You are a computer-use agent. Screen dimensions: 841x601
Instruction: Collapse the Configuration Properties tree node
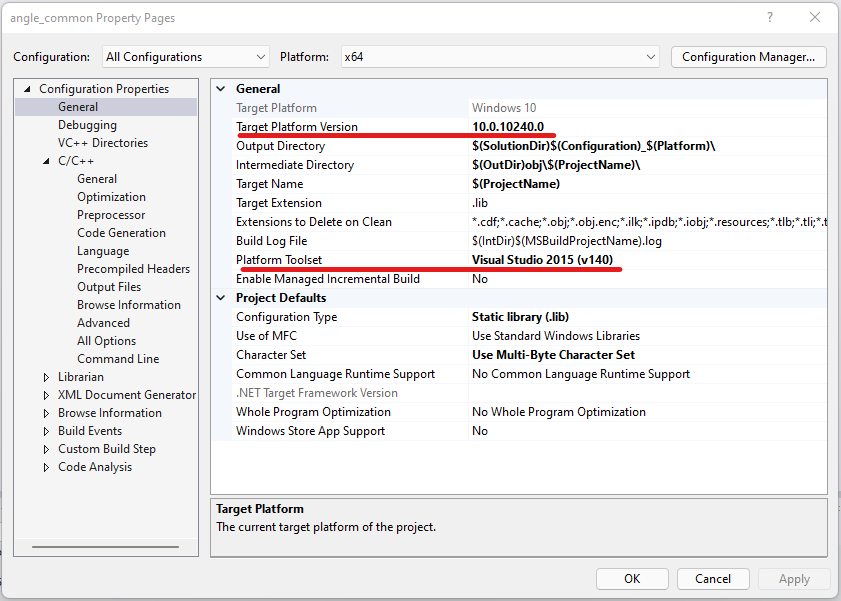click(28, 89)
